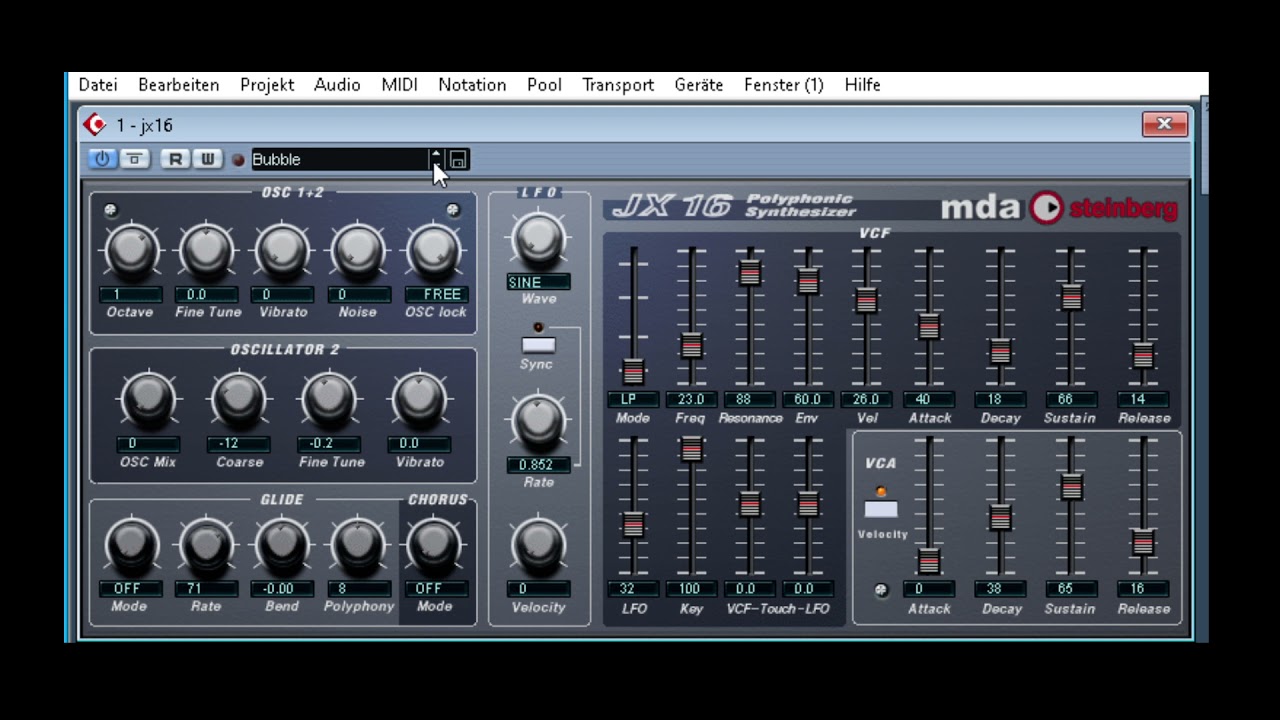Open the Datei menu
Image resolution: width=1280 pixels, height=720 pixels.
(x=98, y=85)
